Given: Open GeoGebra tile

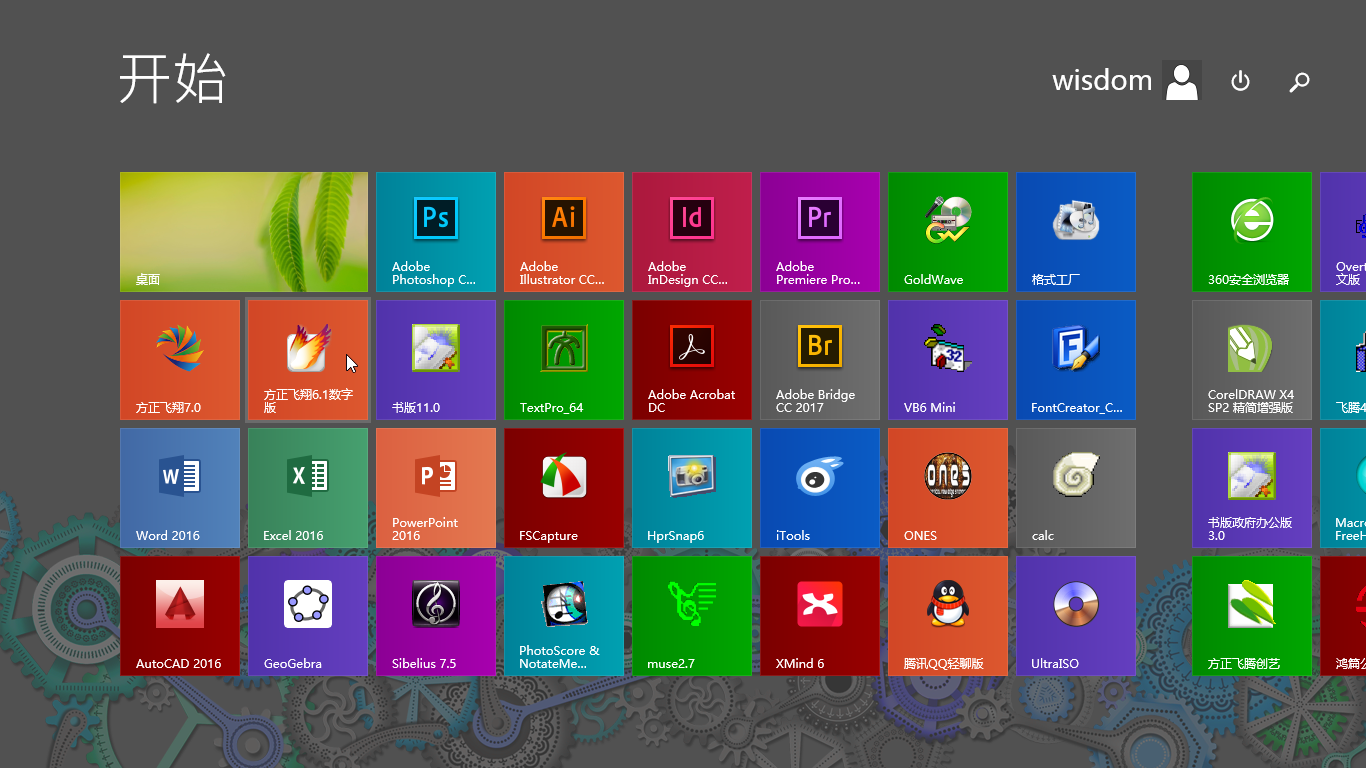Looking at the screenshot, I should 308,616.
